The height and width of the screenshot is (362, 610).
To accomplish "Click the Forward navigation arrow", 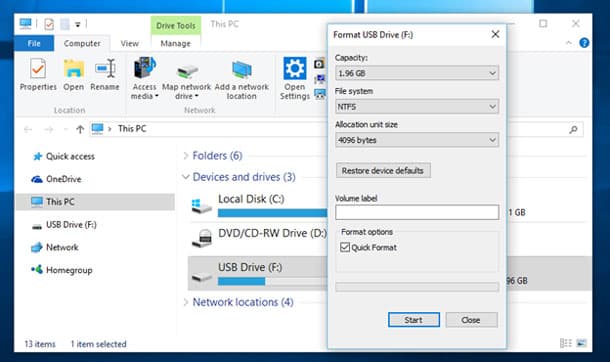I will 49,129.
